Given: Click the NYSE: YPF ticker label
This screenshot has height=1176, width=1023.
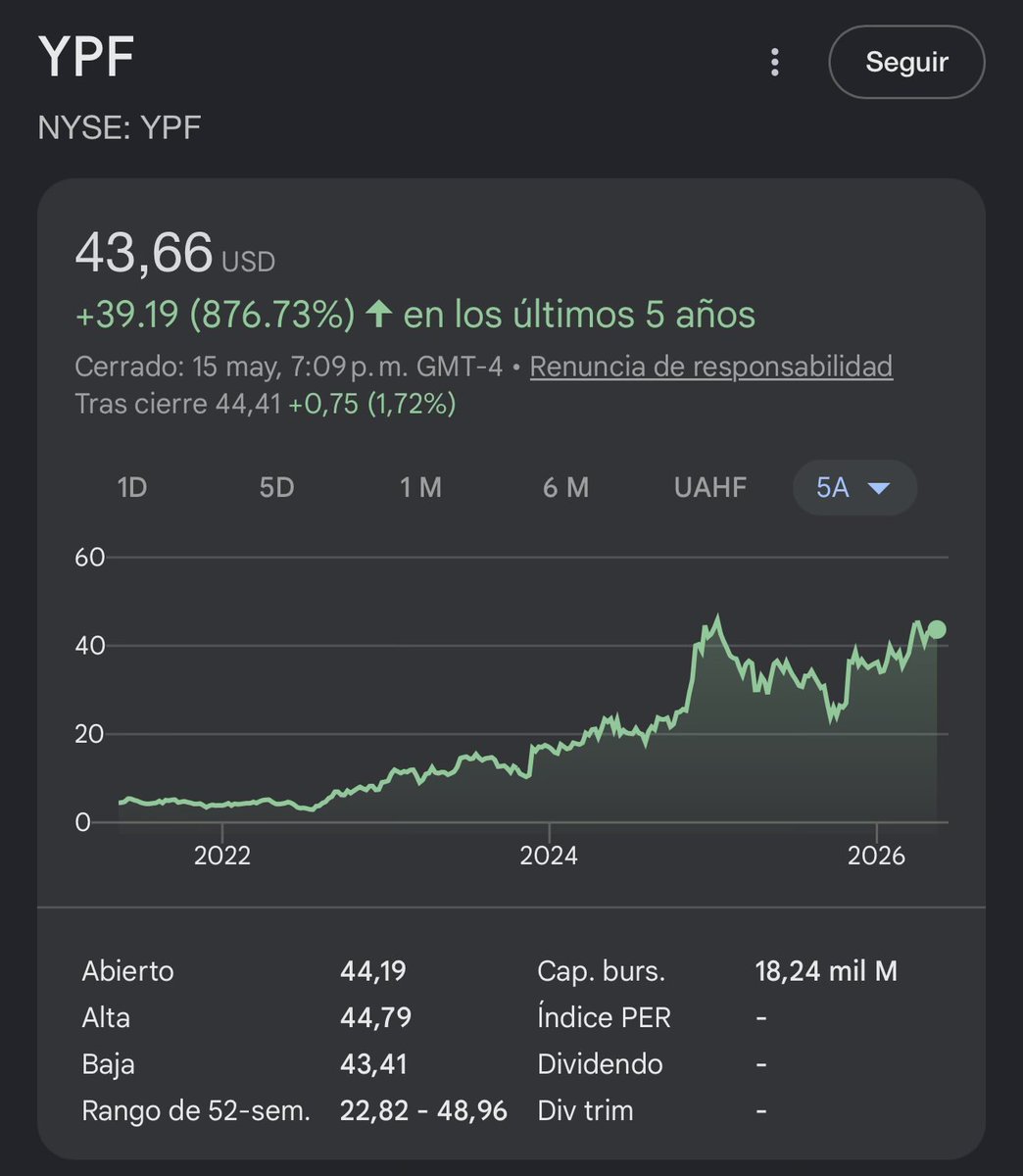Looking at the screenshot, I should (x=120, y=127).
